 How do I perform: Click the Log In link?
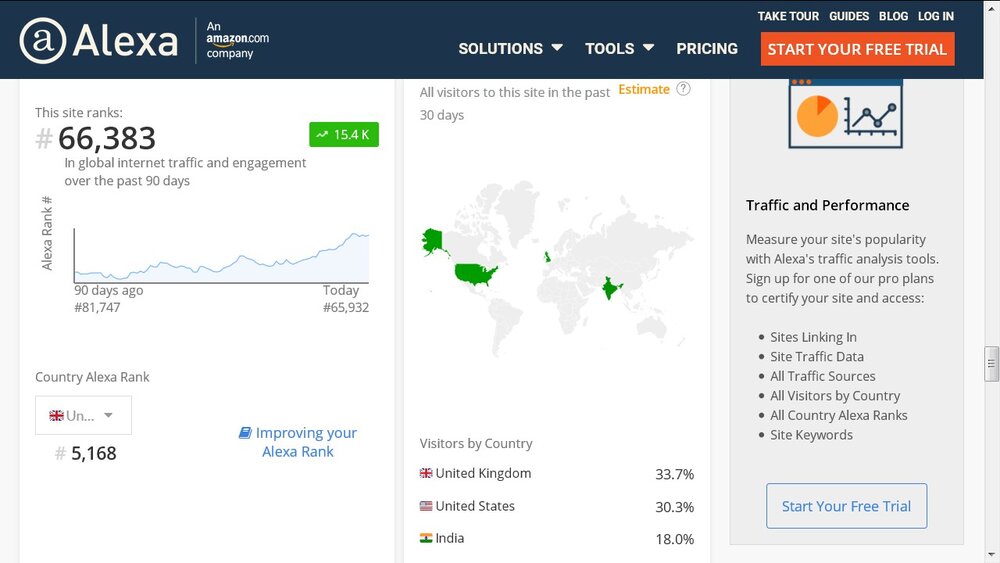(936, 16)
